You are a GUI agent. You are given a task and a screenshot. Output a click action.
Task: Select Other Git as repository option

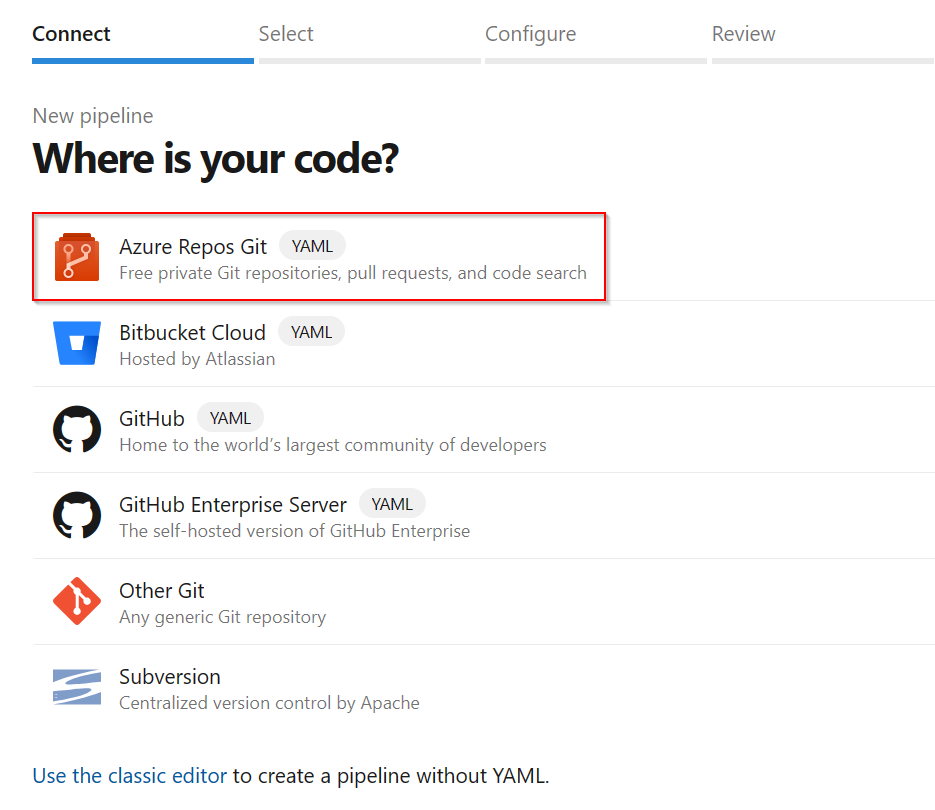tap(300, 601)
